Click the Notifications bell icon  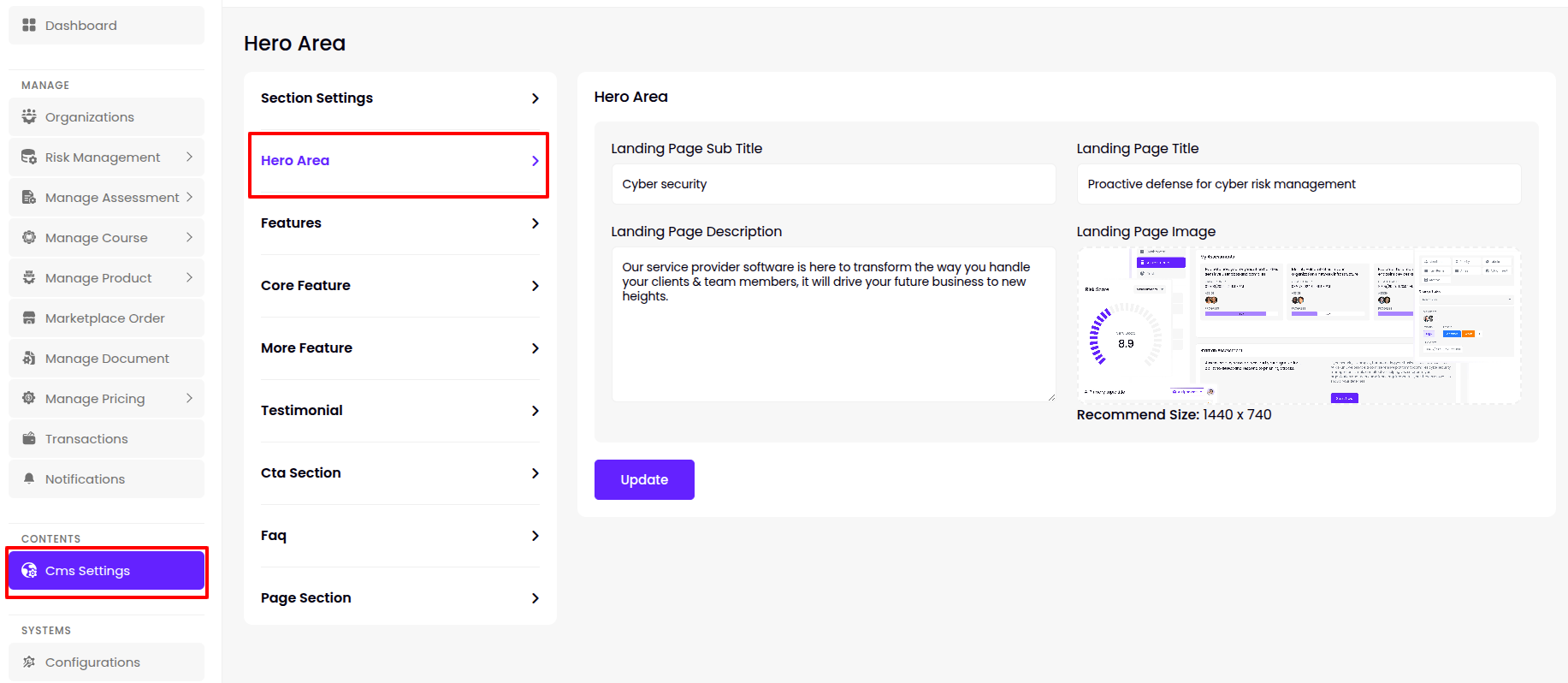coord(29,478)
